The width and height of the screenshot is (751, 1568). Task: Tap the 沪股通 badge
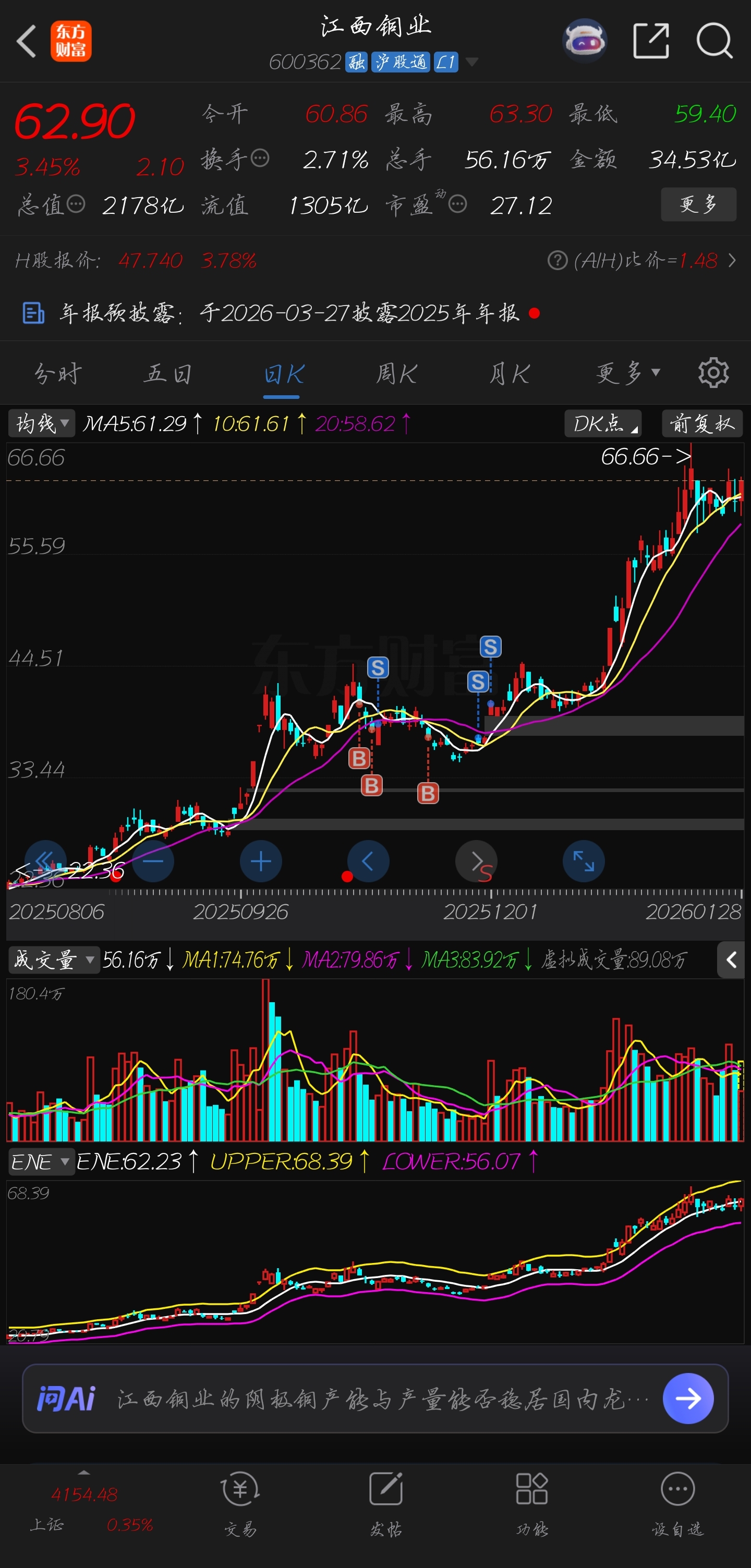402,62
